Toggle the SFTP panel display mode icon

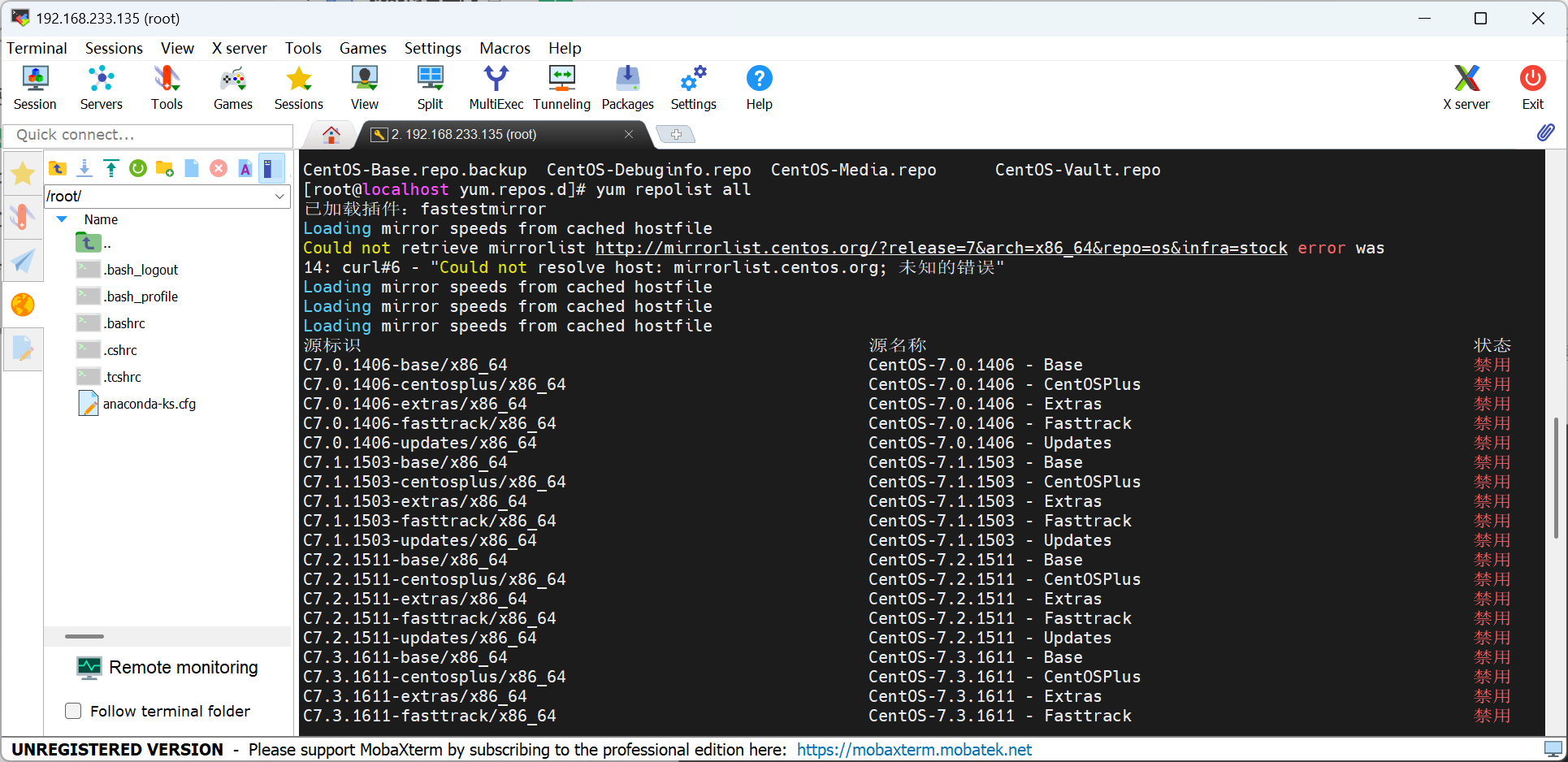point(271,168)
